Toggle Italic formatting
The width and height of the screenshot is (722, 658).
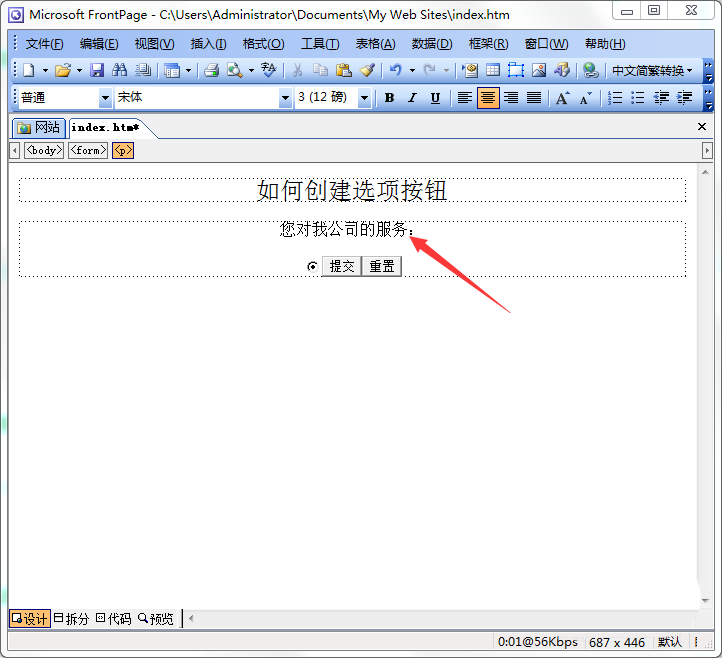[413, 98]
